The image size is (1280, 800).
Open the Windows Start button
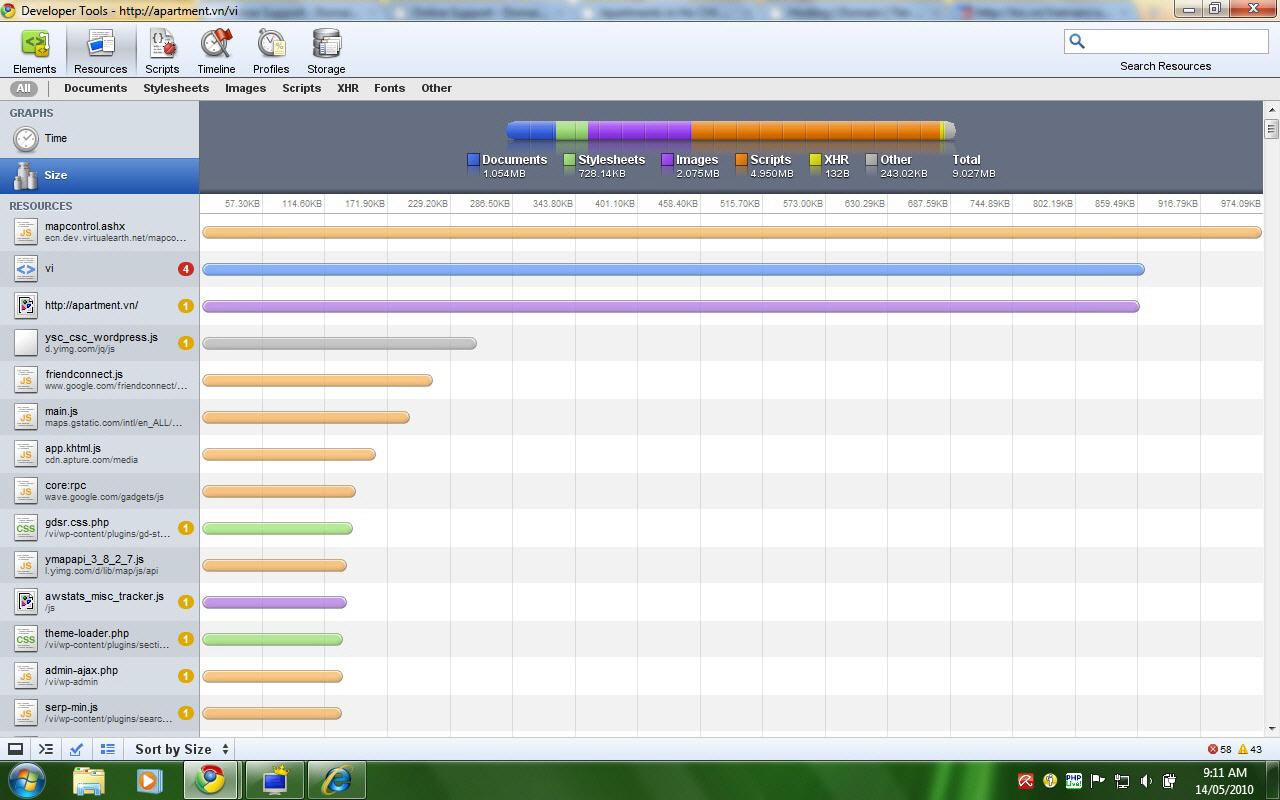click(25, 779)
